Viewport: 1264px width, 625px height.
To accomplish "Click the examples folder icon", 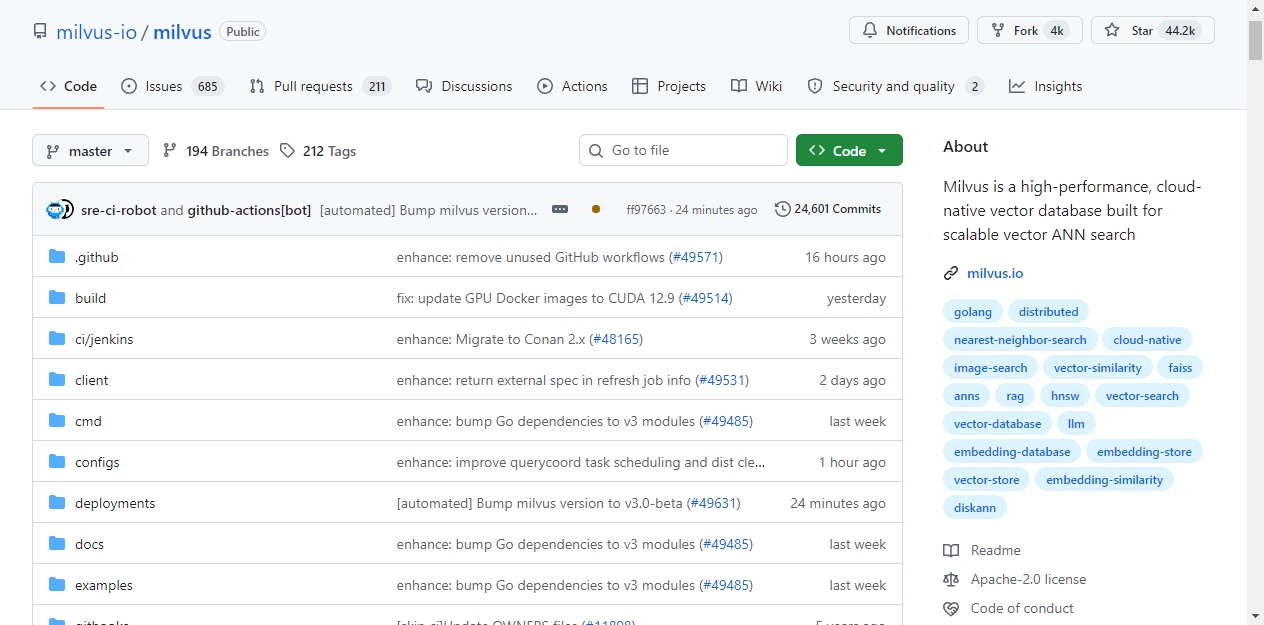I will (57, 585).
